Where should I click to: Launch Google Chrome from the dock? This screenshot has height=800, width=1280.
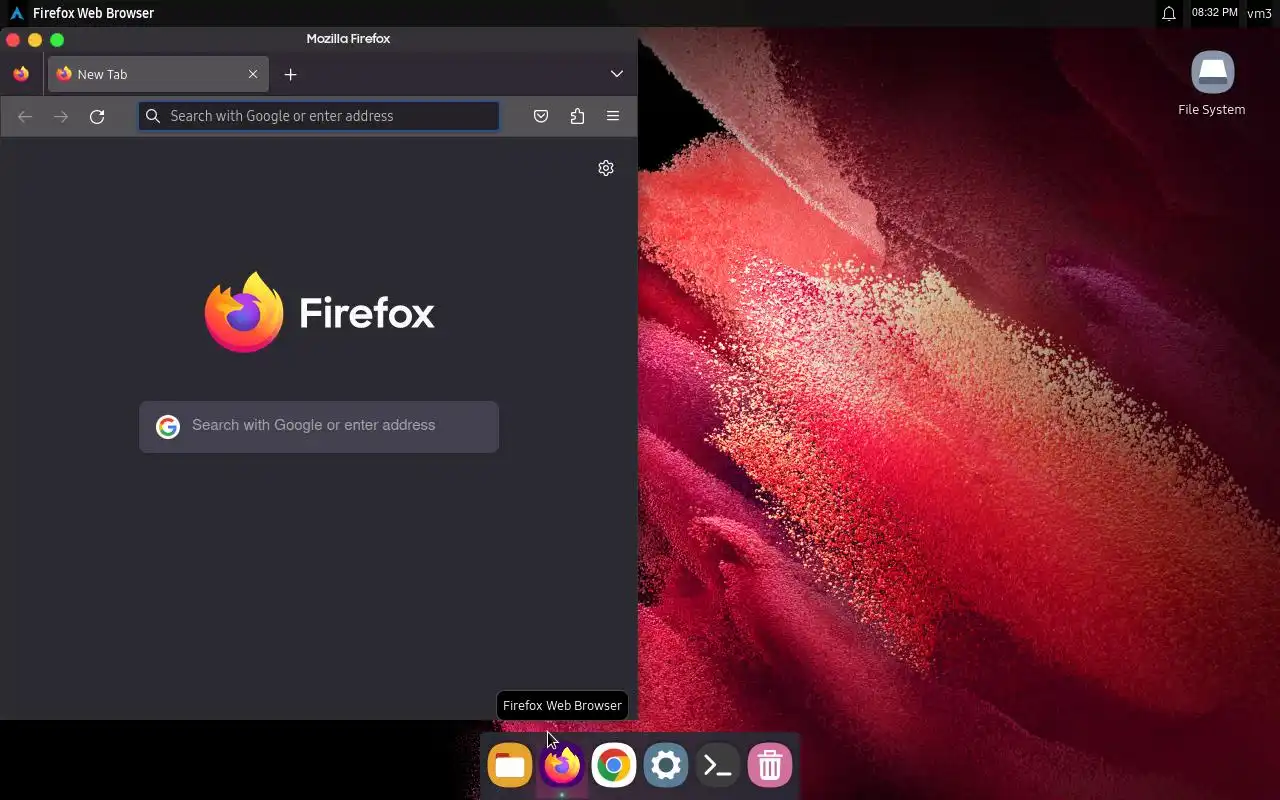click(x=614, y=766)
